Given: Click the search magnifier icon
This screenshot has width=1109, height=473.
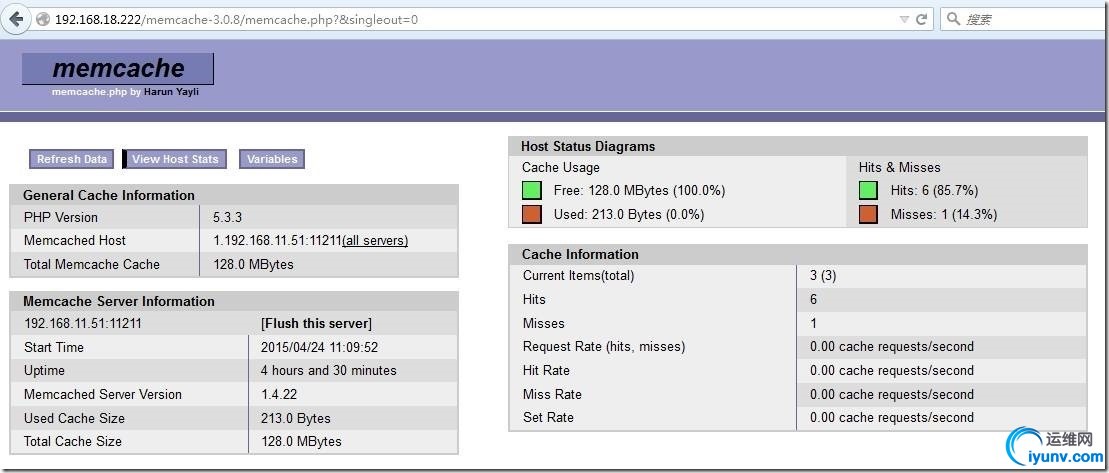Looking at the screenshot, I should coord(953,19).
